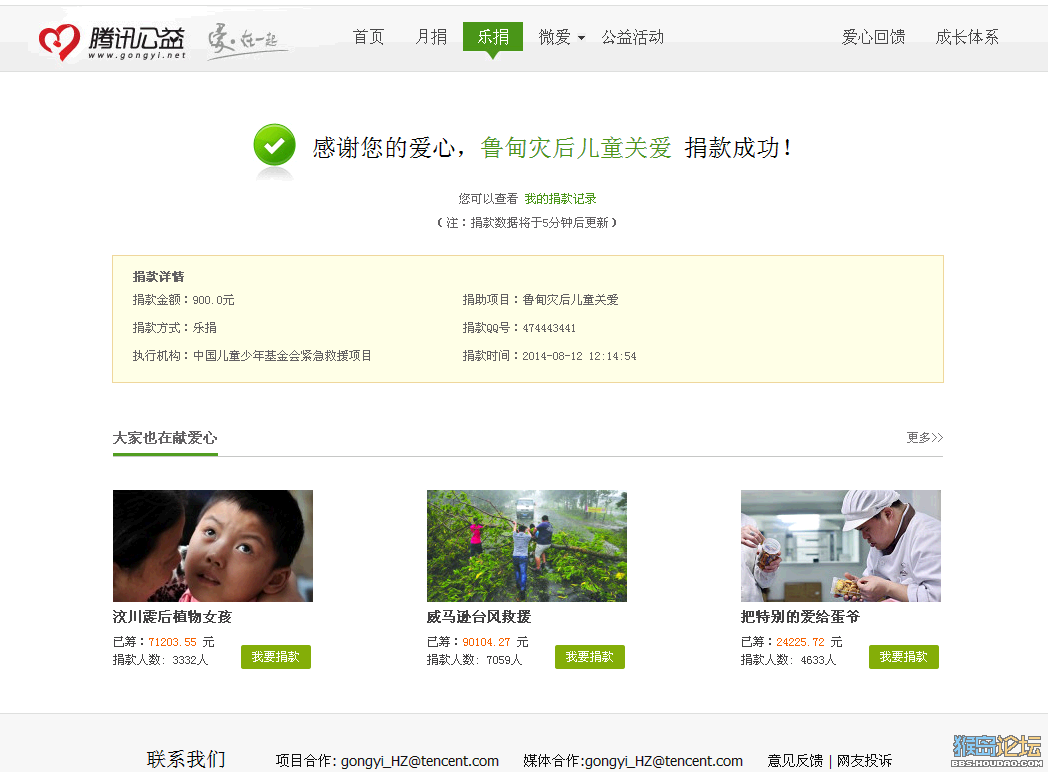
Task: Click the donation time 2014-08-12 12:14:54
Action: (x=579, y=356)
